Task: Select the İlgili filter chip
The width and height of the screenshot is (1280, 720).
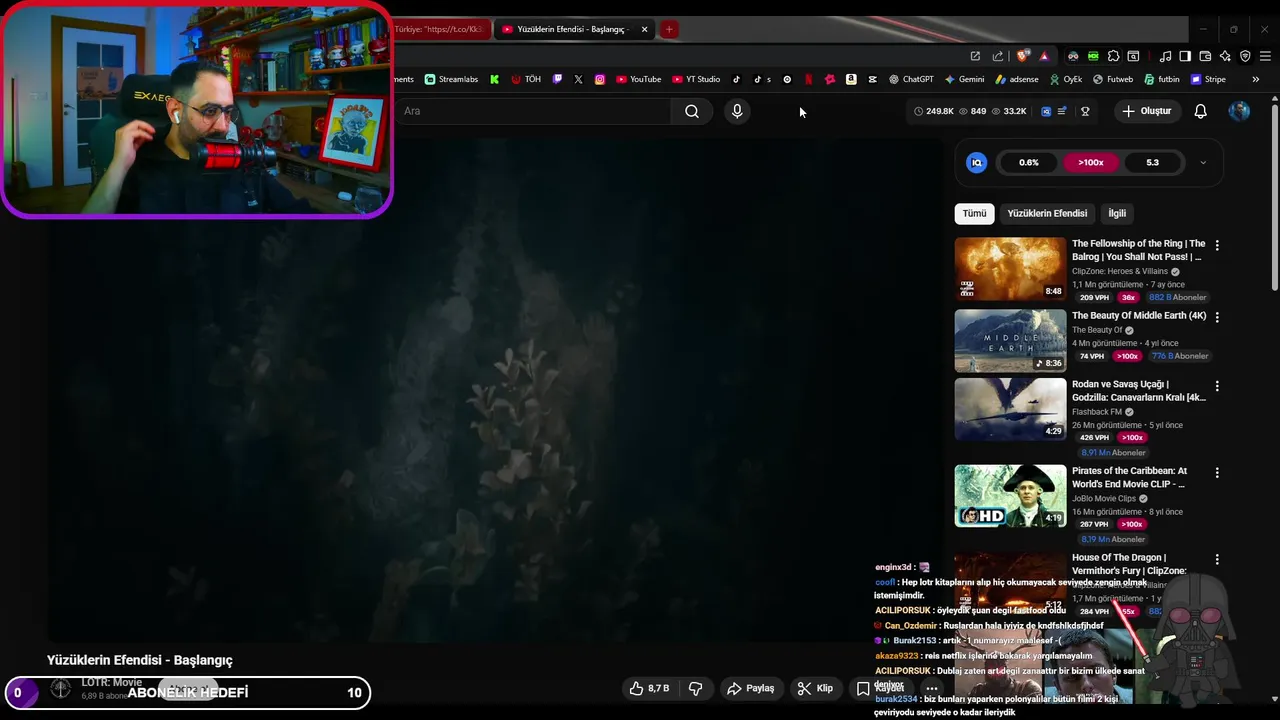Action: pyautogui.click(x=1117, y=213)
